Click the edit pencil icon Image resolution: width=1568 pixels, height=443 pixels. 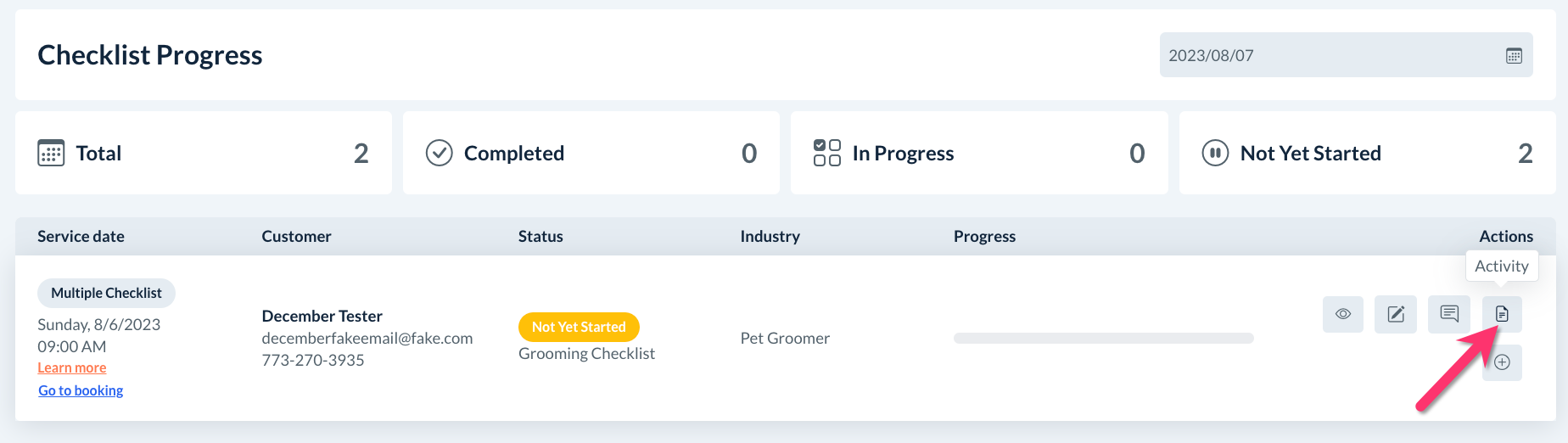point(1396,314)
